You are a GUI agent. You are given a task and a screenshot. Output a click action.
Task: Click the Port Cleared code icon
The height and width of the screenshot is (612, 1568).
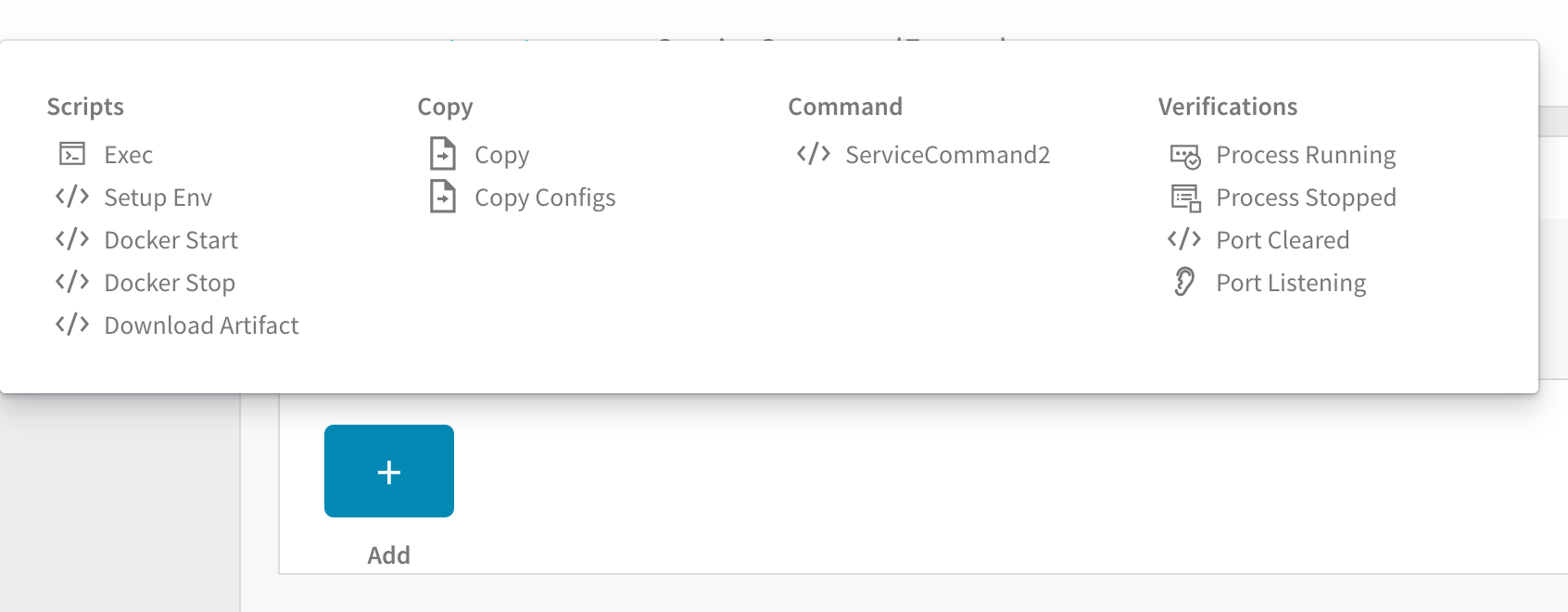point(1184,239)
